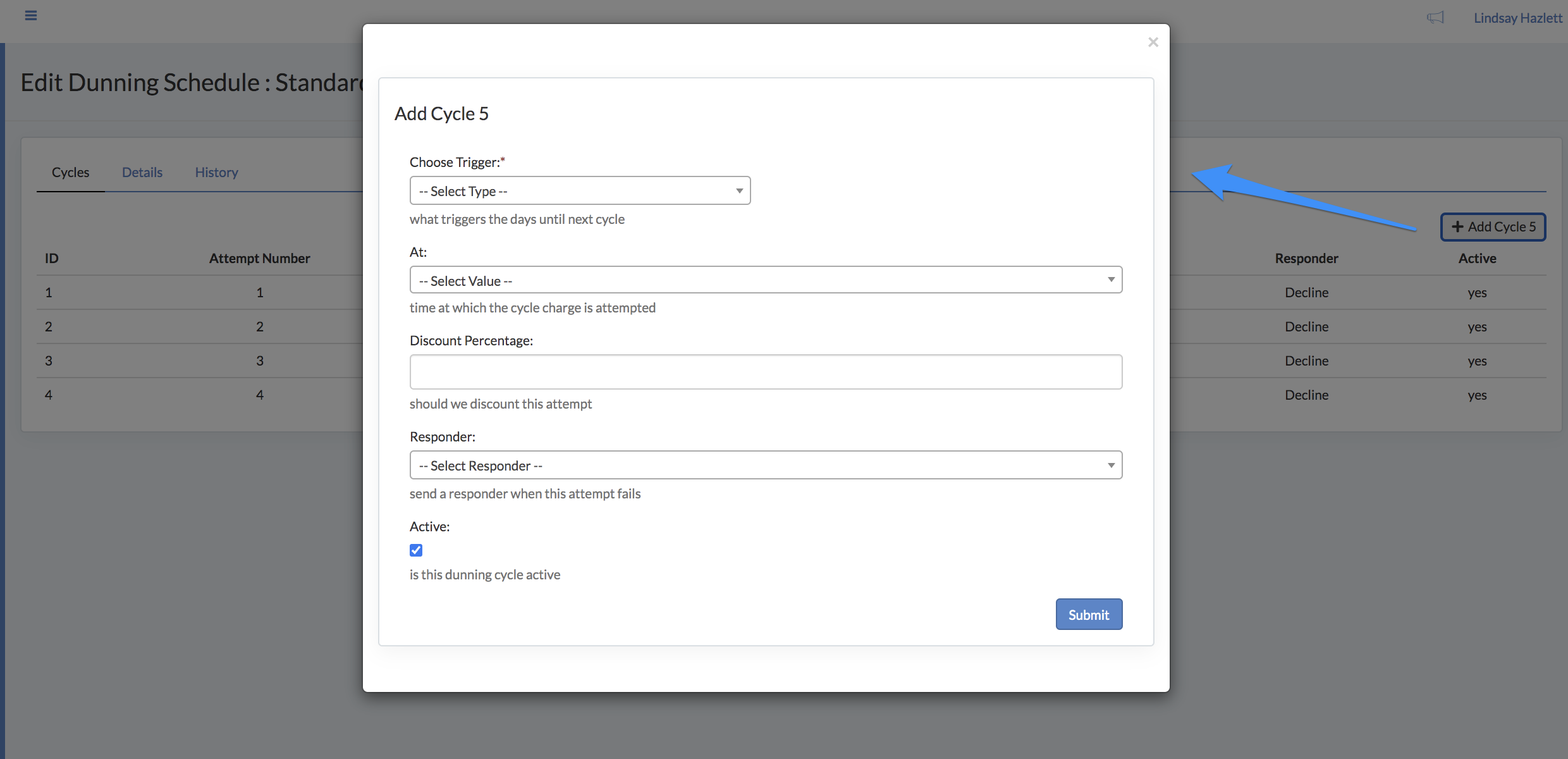Click the Select Responder dropdown arrow

point(1110,466)
